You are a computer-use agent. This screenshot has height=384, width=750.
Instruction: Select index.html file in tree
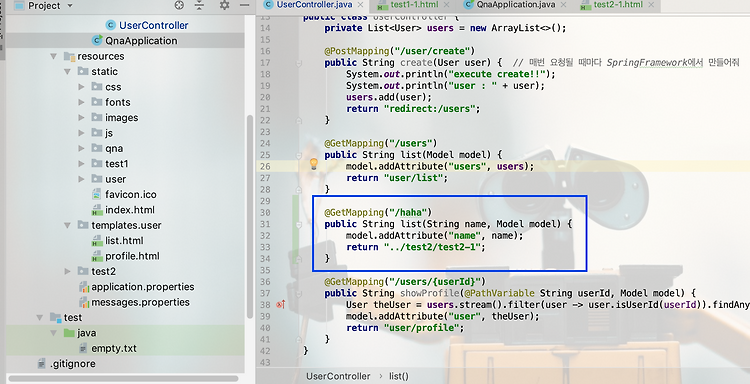pos(130,210)
